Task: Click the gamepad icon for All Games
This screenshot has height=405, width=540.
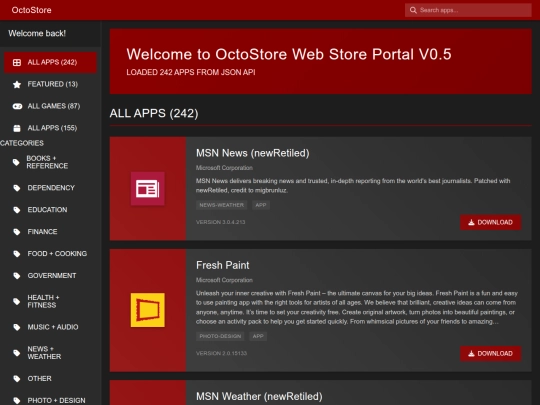Action: 17,106
